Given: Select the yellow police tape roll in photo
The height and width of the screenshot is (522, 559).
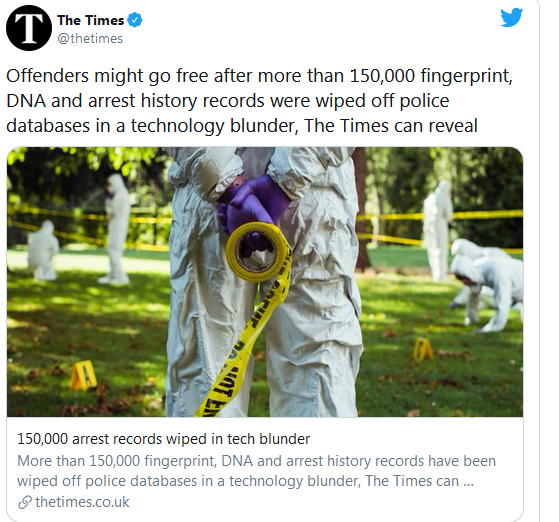Looking at the screenshot, I should tap(258, 251).
